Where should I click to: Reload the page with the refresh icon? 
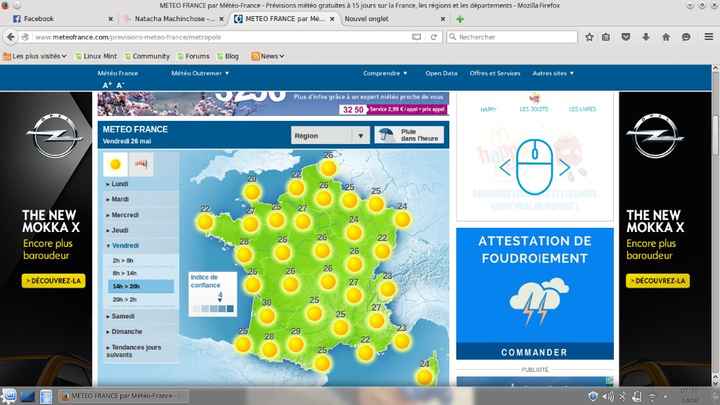[433, 37]
